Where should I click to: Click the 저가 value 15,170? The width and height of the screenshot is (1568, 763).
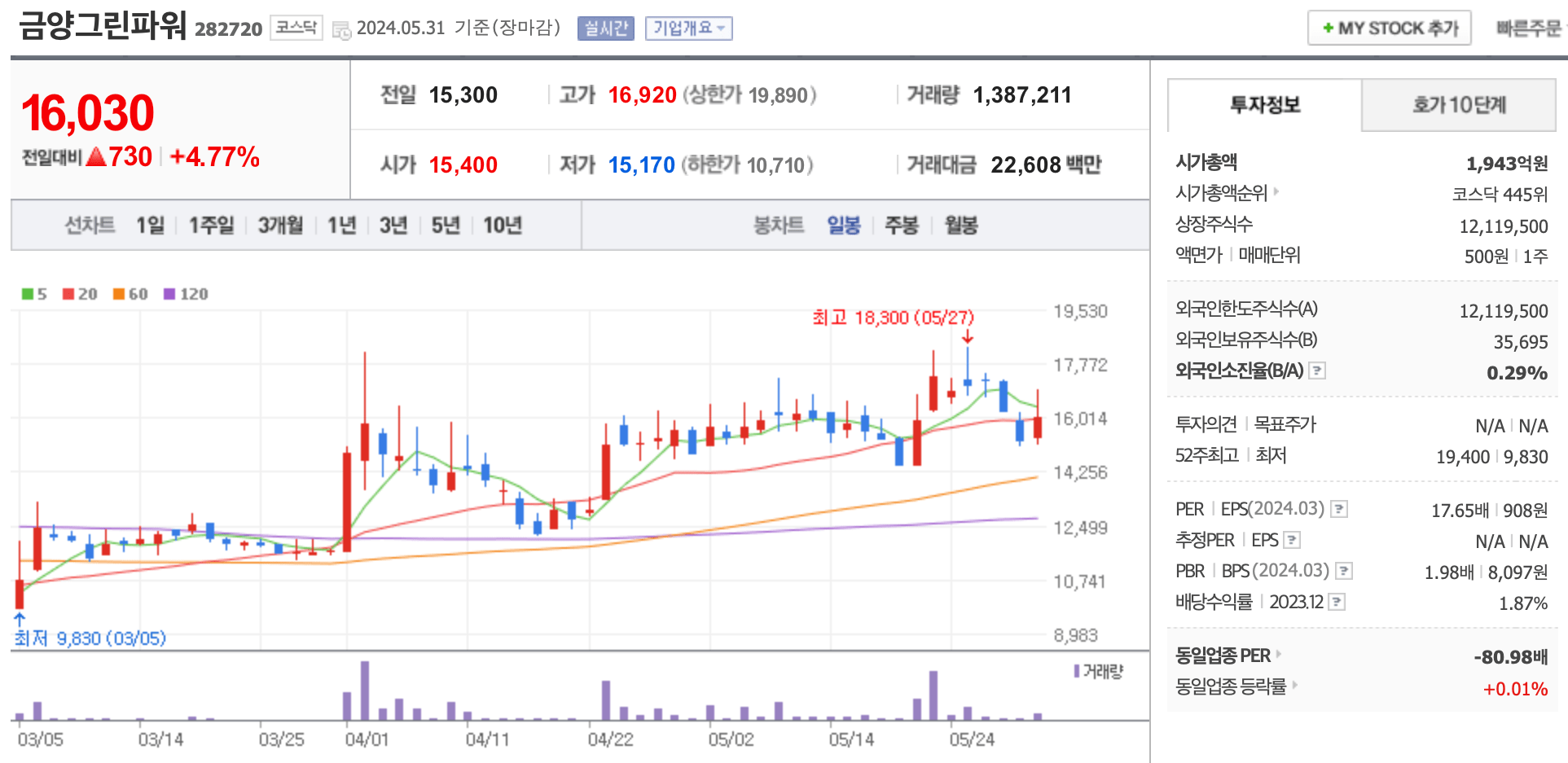pyautogui.click(x=642, y=165)
